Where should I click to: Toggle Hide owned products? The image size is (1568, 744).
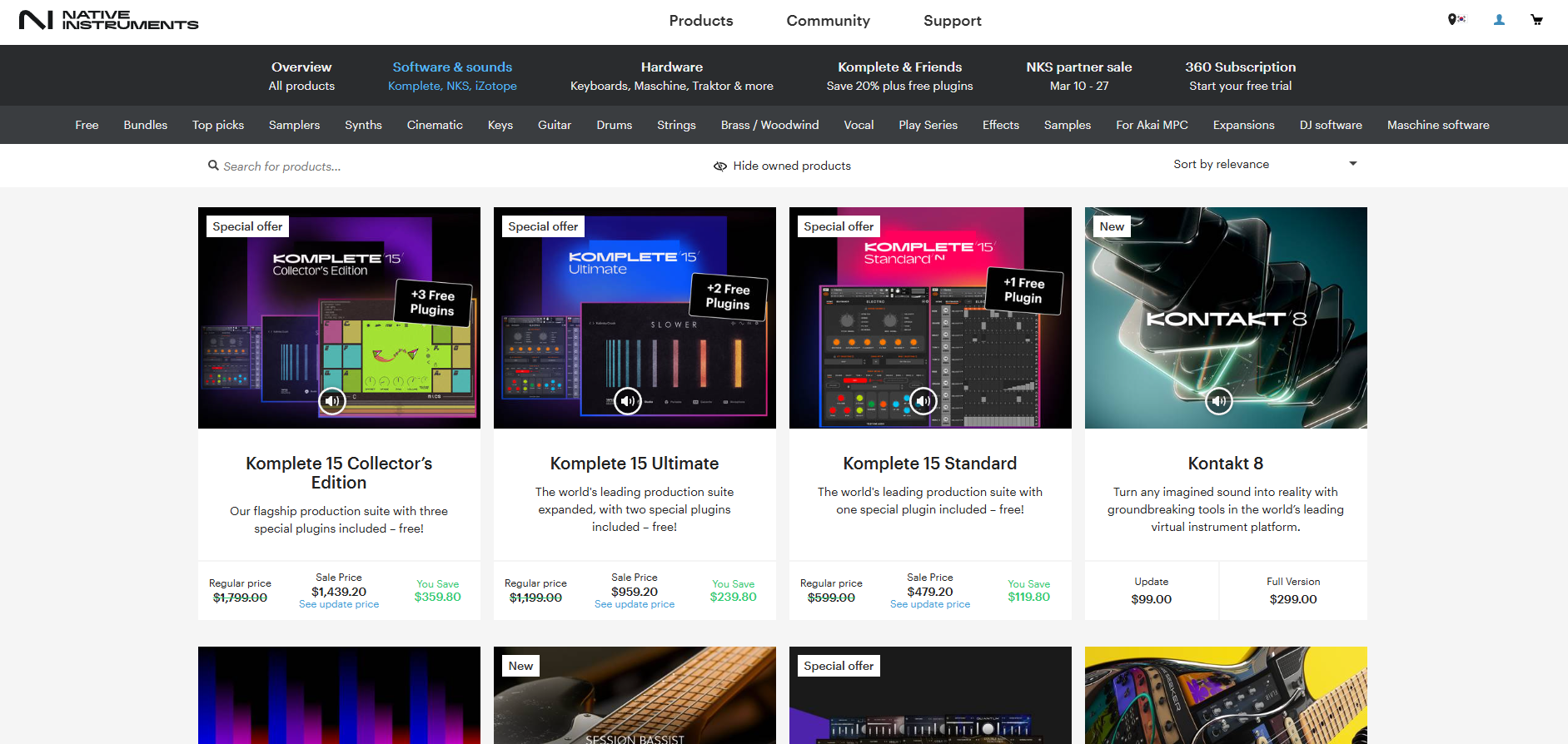pyautogui.click(x=782, y=166)
